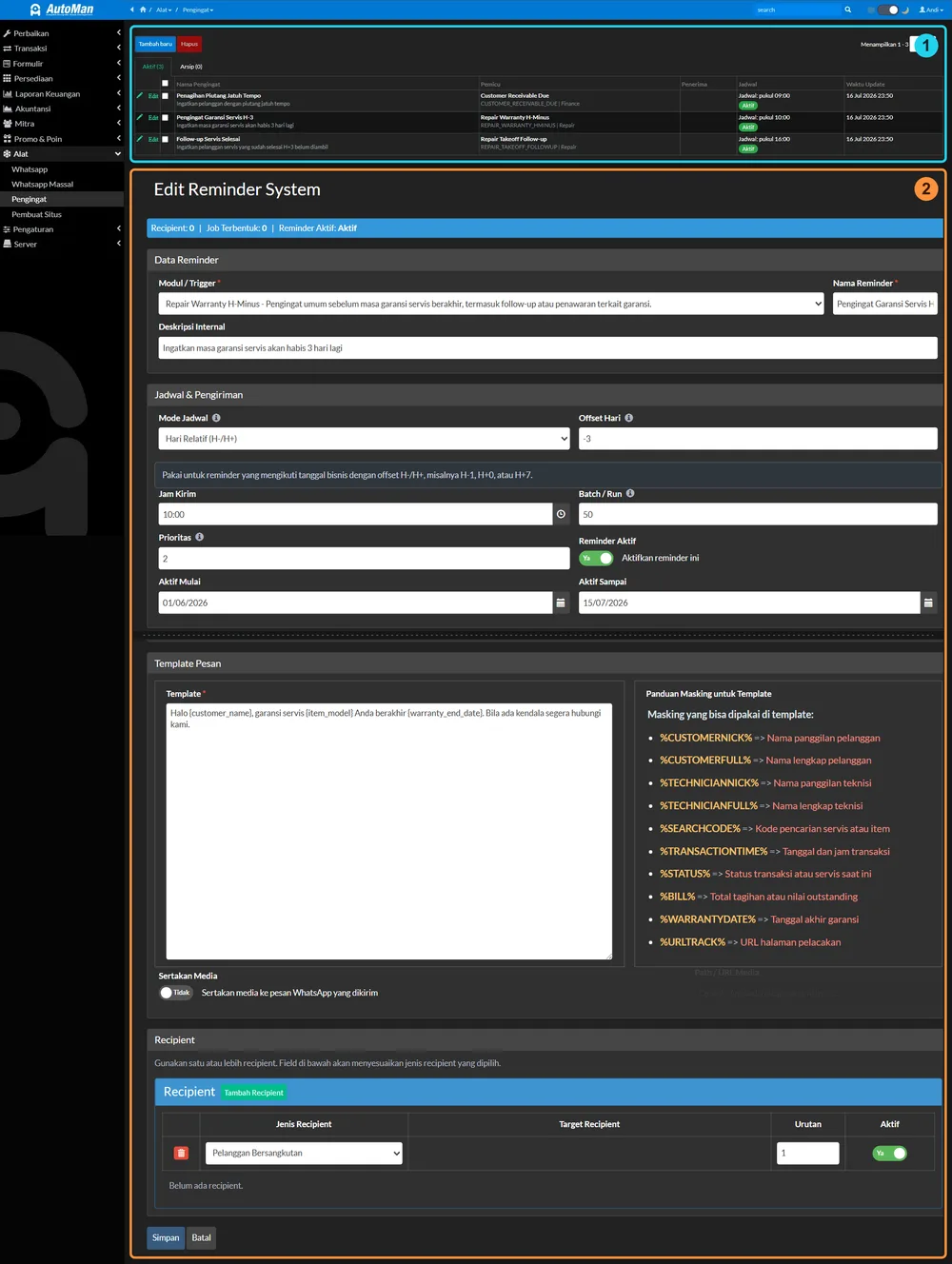
Task: Click info icon beside Offset Hari
Action: [628, 418]
